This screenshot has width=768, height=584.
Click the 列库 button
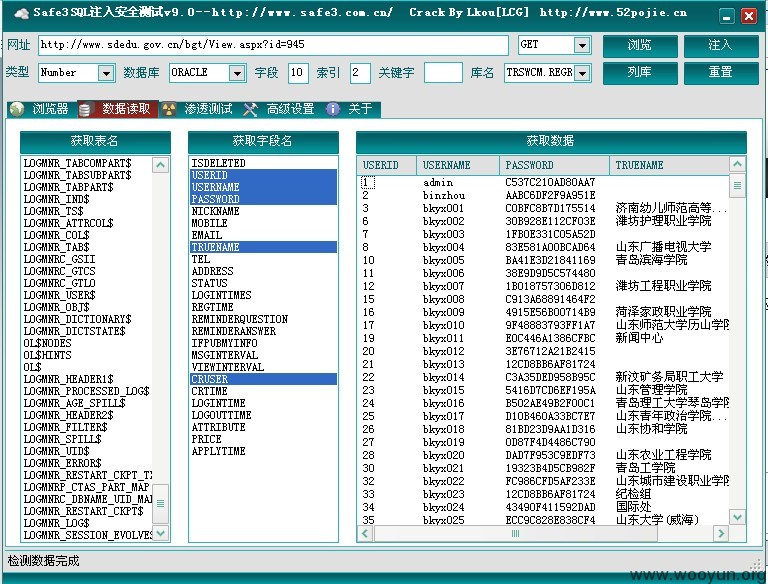[x=640, y=73]
